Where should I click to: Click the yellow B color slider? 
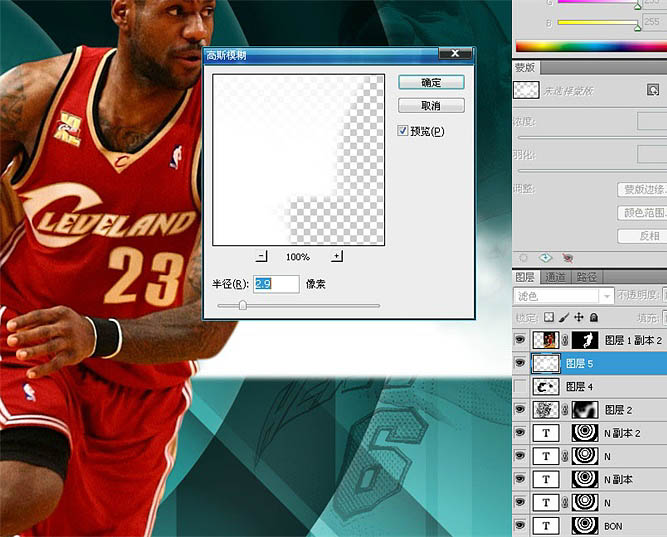click(597, 22)
